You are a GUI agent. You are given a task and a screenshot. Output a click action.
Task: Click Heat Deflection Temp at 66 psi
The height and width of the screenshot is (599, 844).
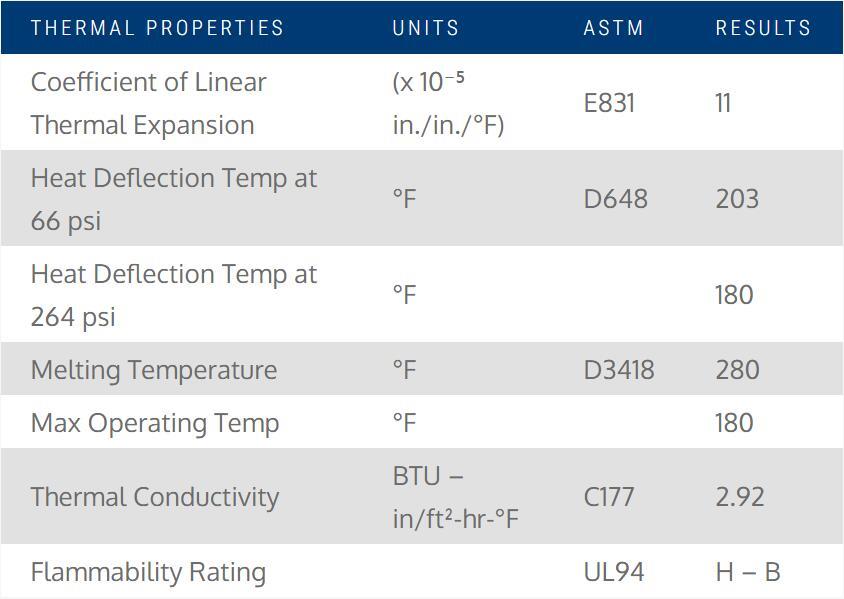point(174,199)
